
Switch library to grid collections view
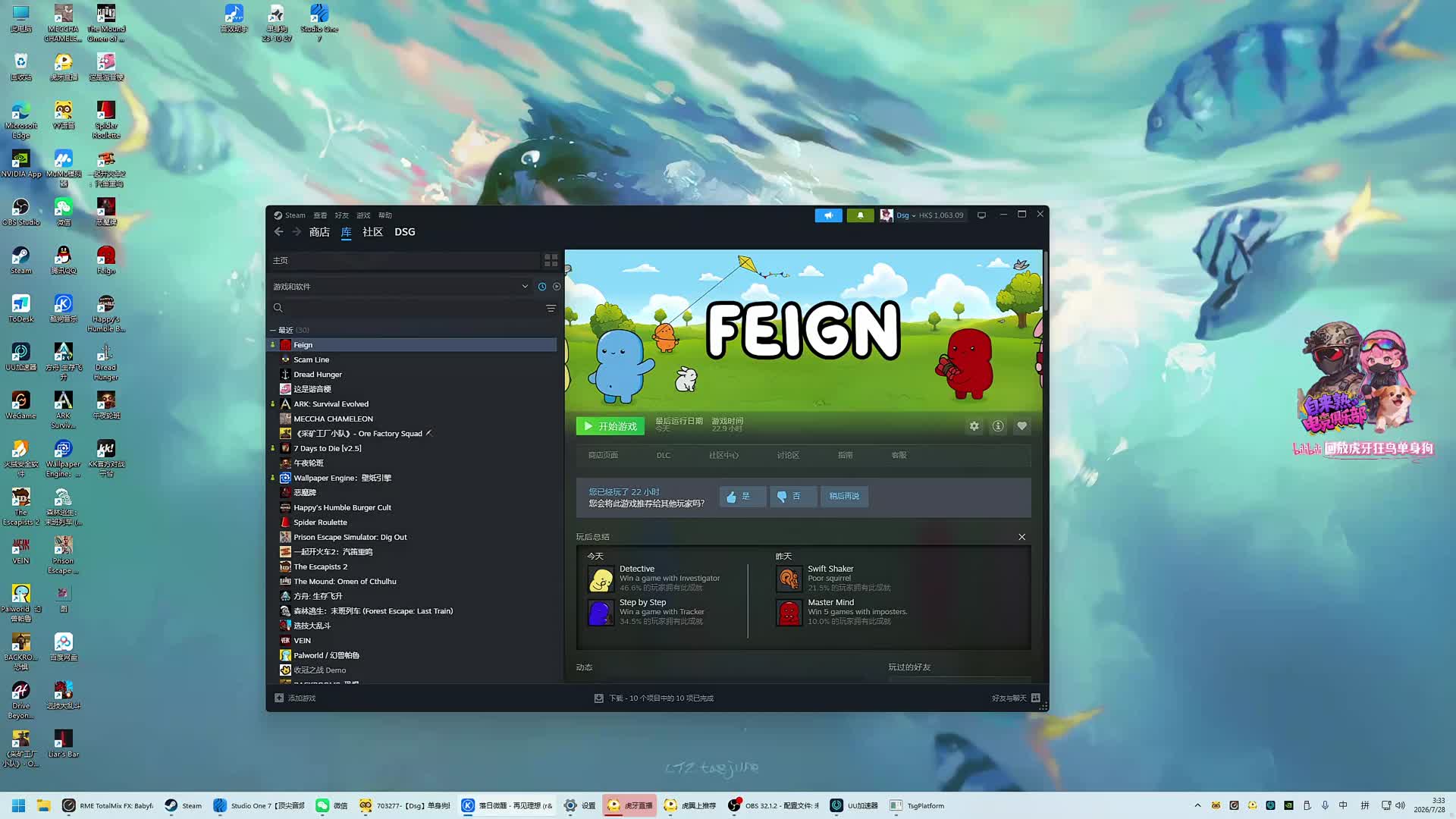tap(551, 260)
